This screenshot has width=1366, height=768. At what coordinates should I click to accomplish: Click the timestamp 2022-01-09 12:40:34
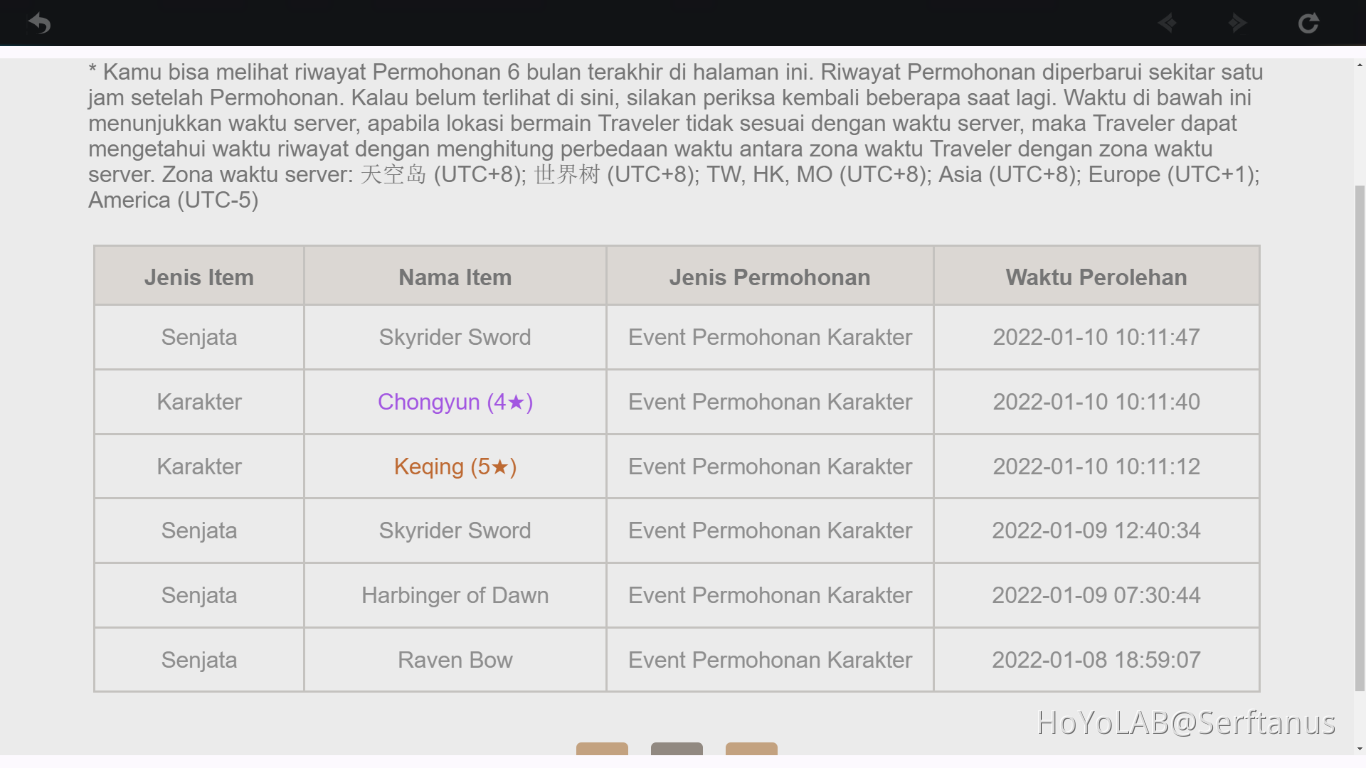click(x=1096, y=530)
